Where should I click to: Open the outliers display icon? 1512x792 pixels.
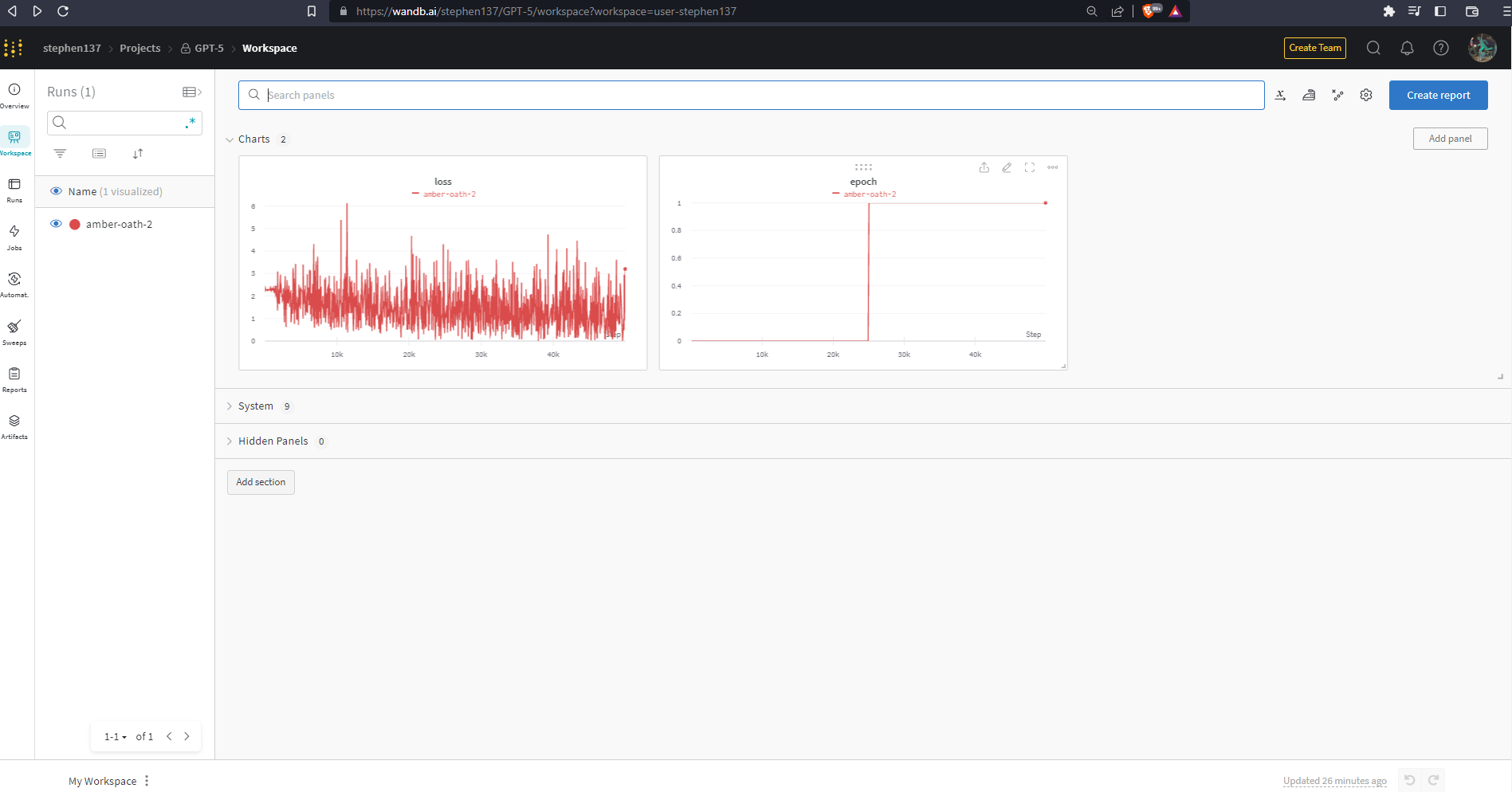[1337, 95]
